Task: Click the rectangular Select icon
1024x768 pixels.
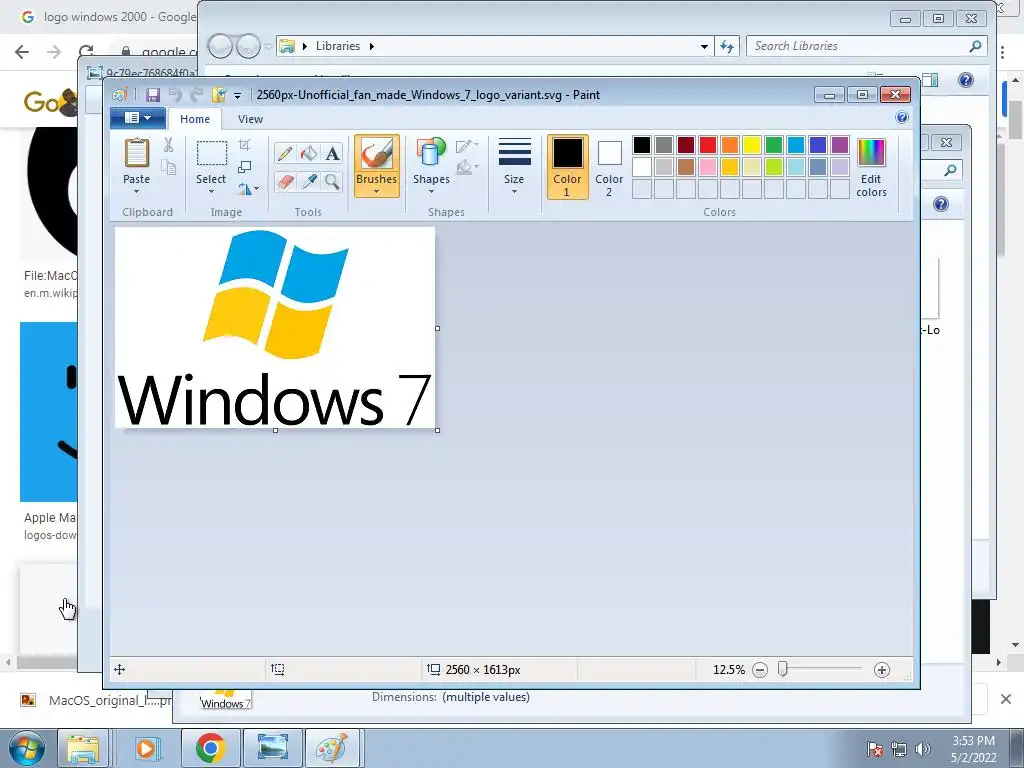Action: pos(212,153)
